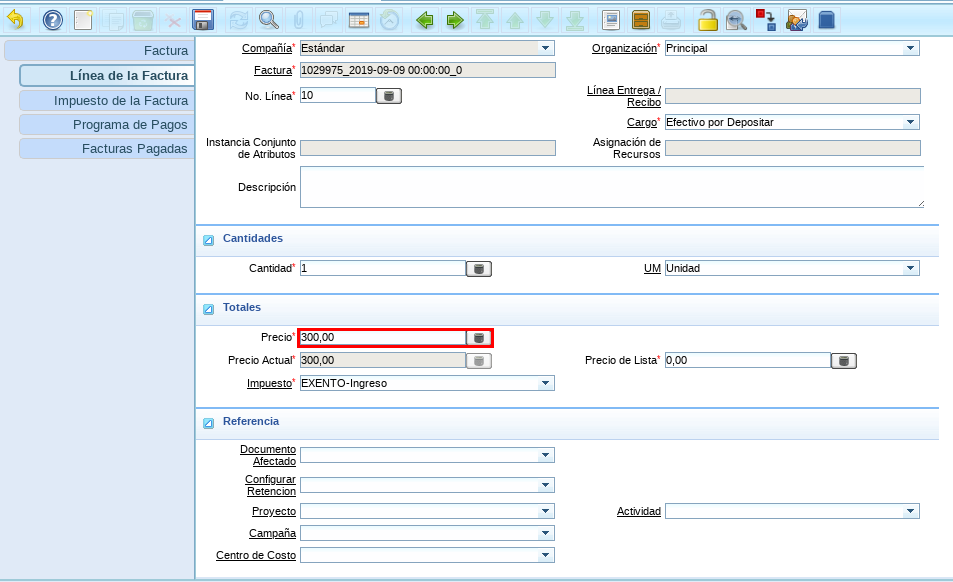This screenshot has width=953, height=582.
Task: Collapse the Referencia section
Action: click(209, 423)
